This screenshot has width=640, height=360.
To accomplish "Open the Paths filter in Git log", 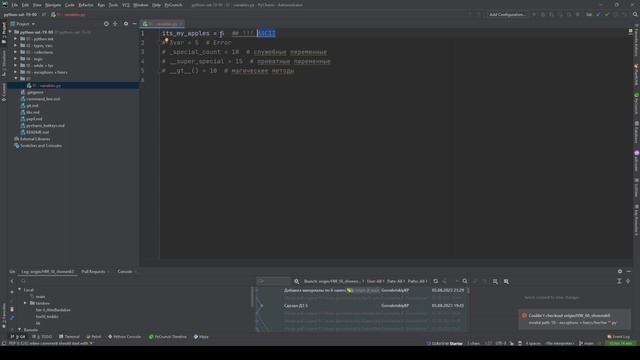I will tap(417, 281).
